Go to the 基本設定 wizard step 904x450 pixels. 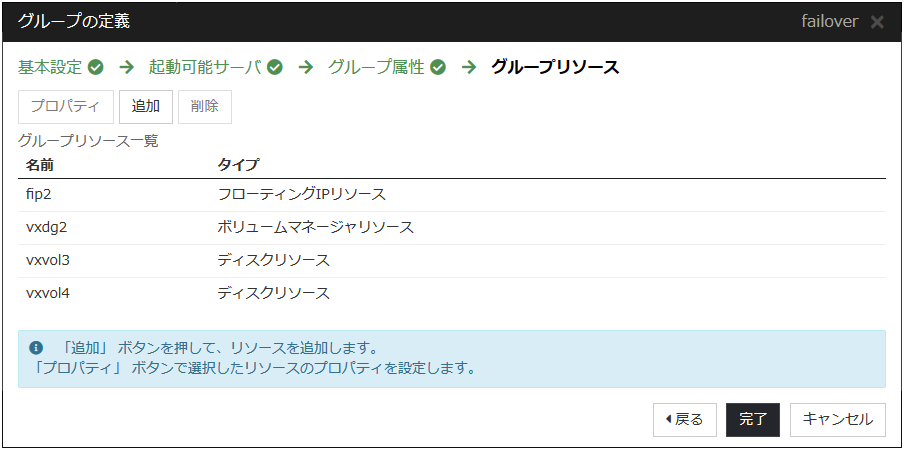point(50,68)
